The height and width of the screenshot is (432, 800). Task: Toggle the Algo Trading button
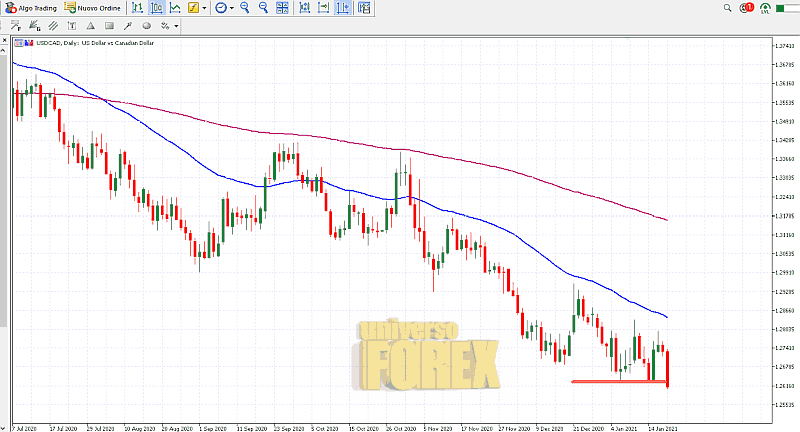[x=30, y=7]
